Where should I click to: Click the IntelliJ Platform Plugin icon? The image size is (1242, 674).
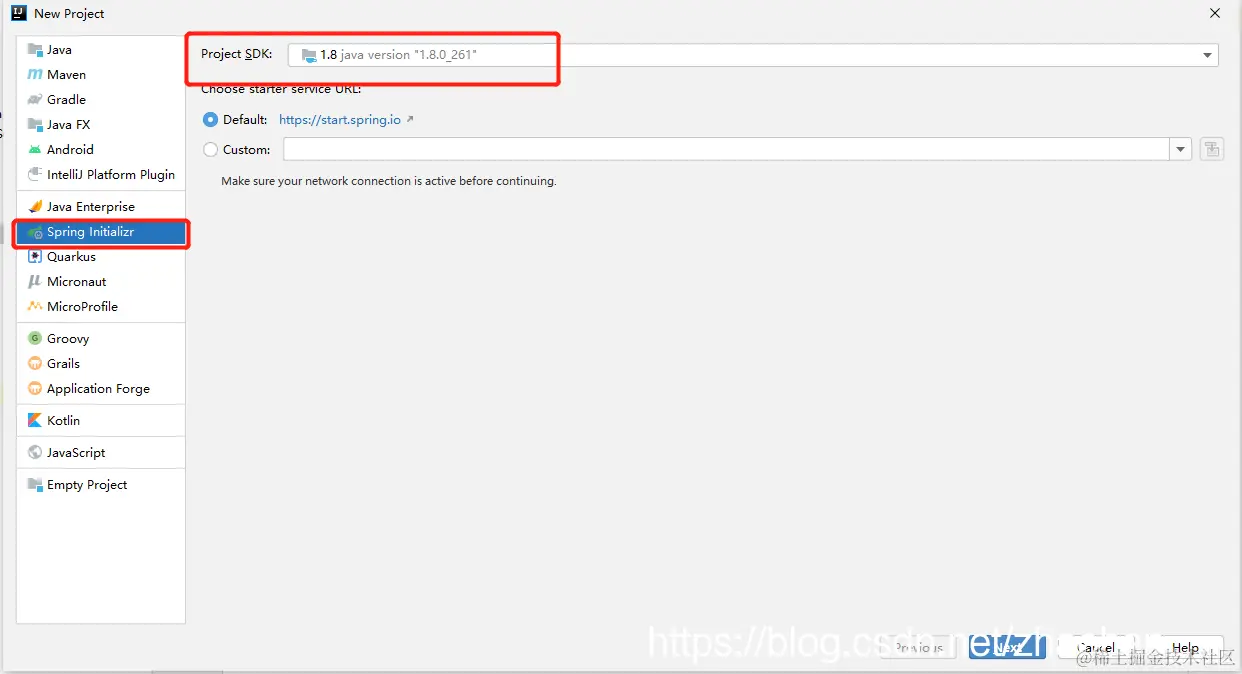(35, 175)
